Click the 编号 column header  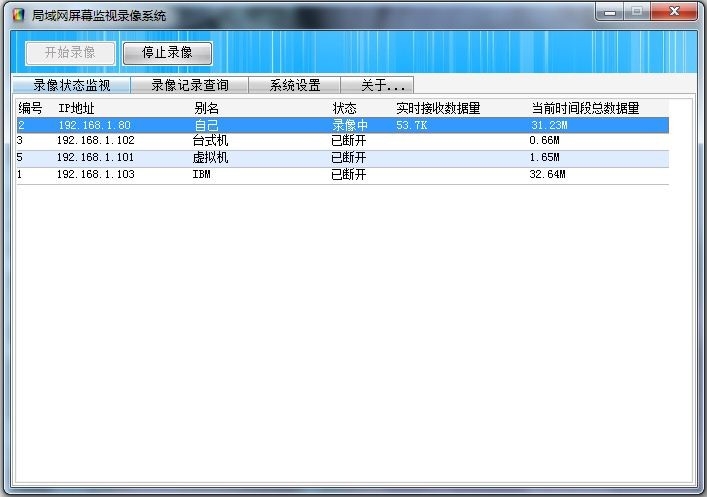pos(30,108)
